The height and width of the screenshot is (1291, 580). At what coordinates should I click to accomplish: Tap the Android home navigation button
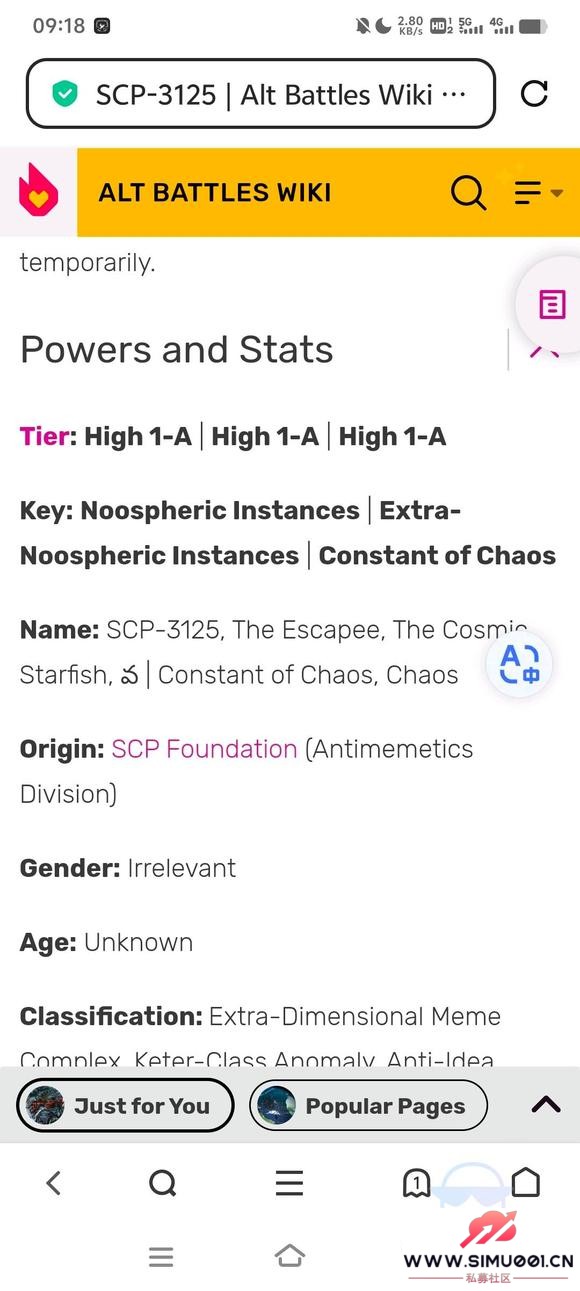(x=290, y=1256)
